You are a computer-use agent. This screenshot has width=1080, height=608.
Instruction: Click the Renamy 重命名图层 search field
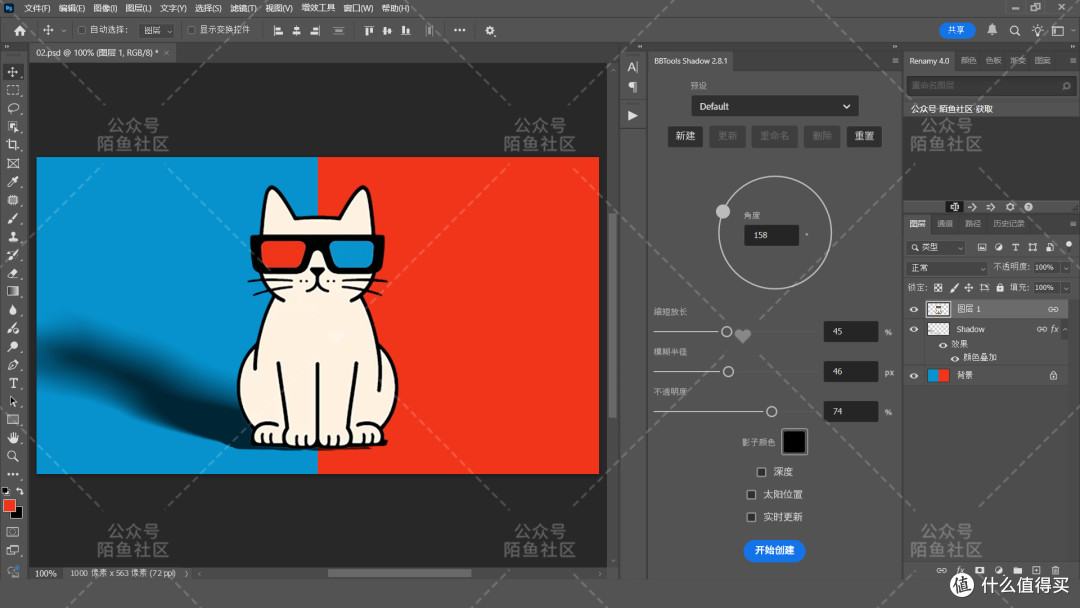click(x=990, y=85)
